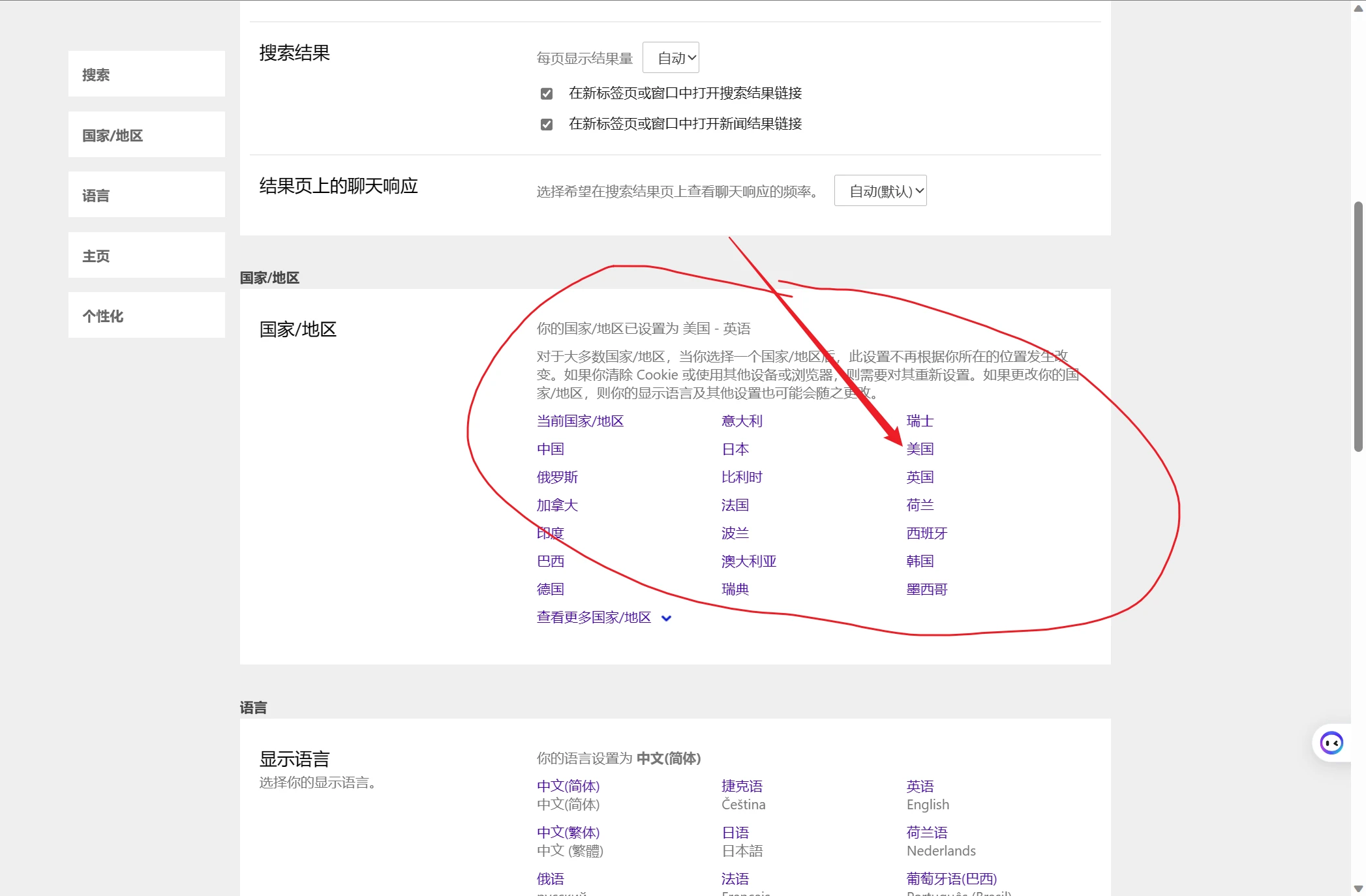The height and width of the screenshot is (896, 1366).
Task: Toggle 在新标签页或窗口中打开新闻结果链接 checkbox
Action: [547, 124]
